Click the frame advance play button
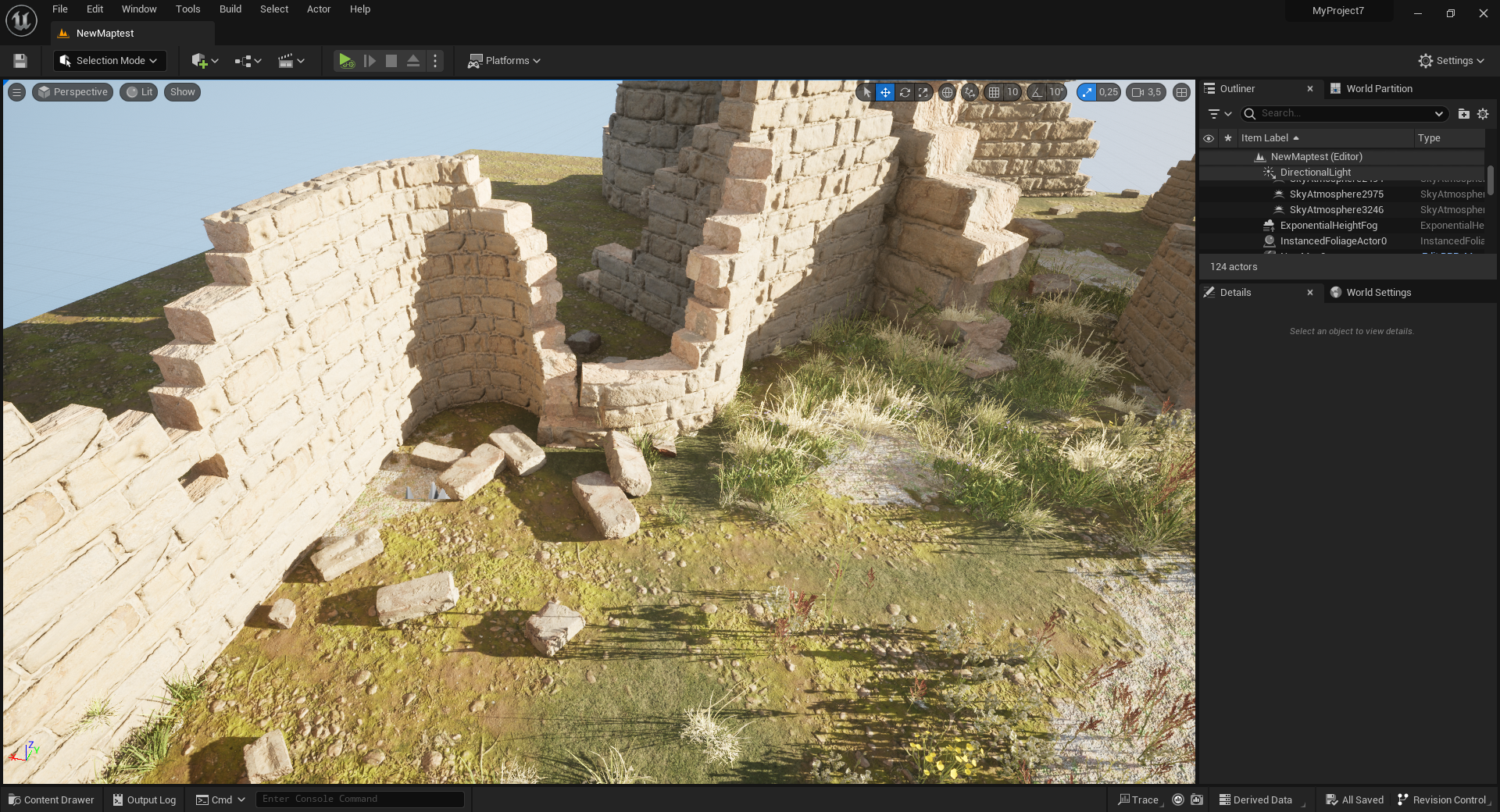The width and height of the screenshot is (1500, 812). pyautogui.click(x=370, y=61)
